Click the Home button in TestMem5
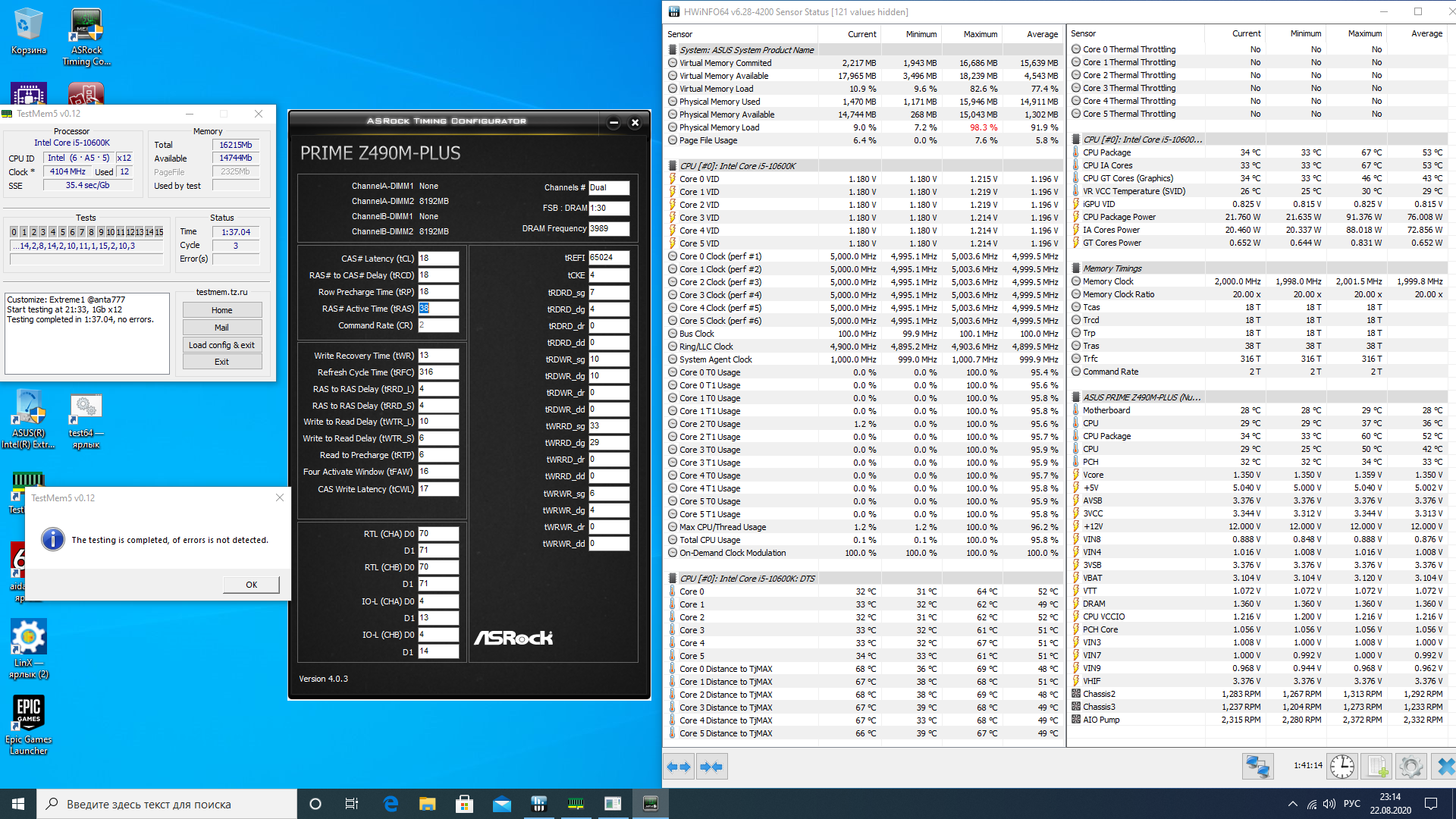 221,310
